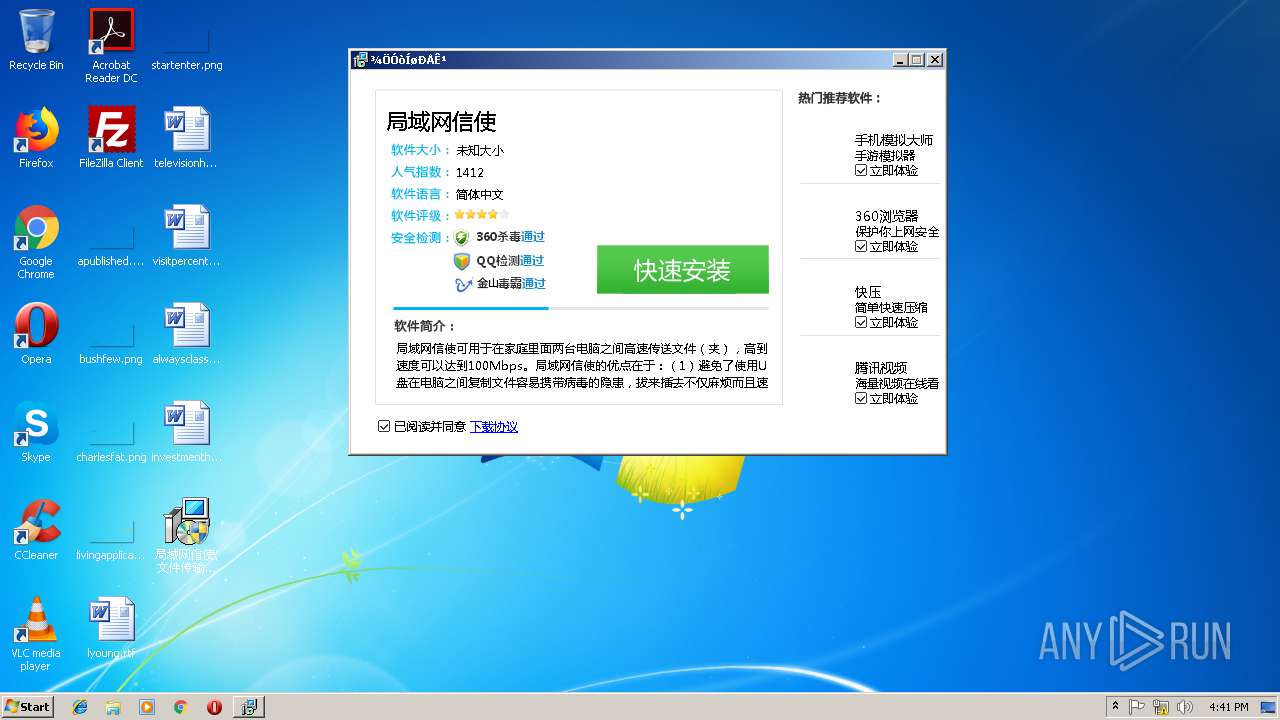Select the televisionh... Word document icon
1280x720 pixels.
pos(186,139)
